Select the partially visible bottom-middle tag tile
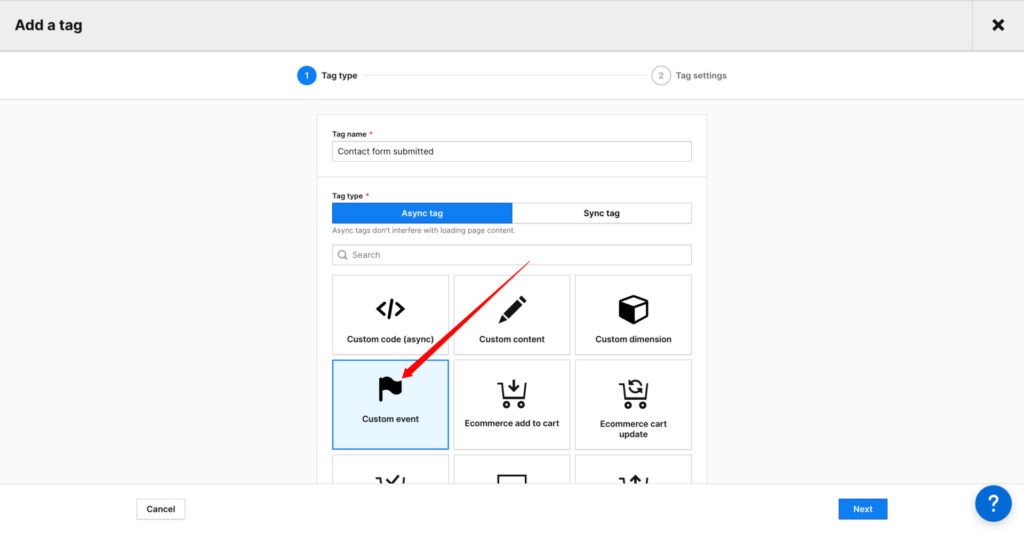Screen dimensions: 1024x534 point(512,471)
